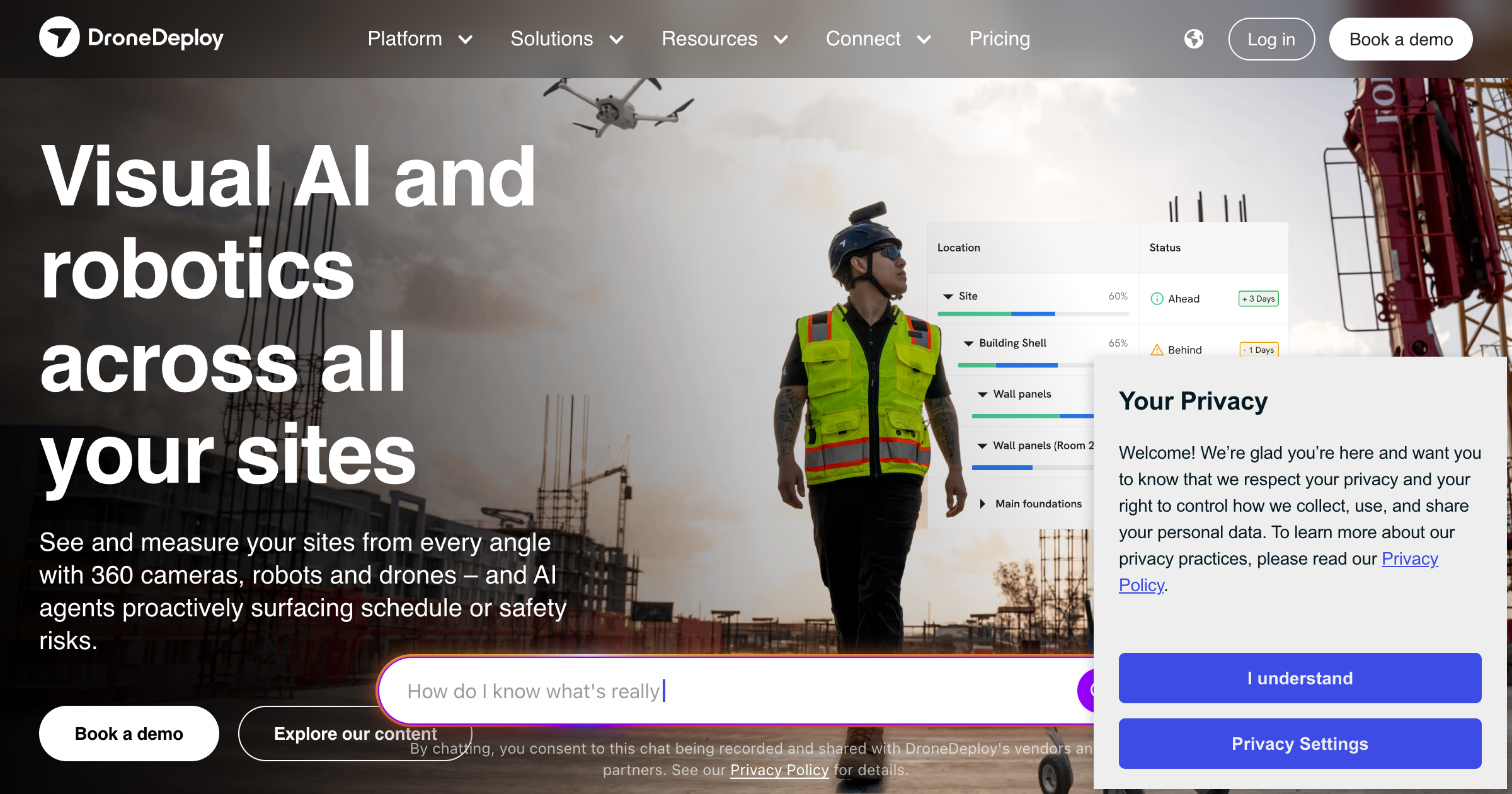
Task: Click the Ahead status label
Action: tap(1184, 299)
